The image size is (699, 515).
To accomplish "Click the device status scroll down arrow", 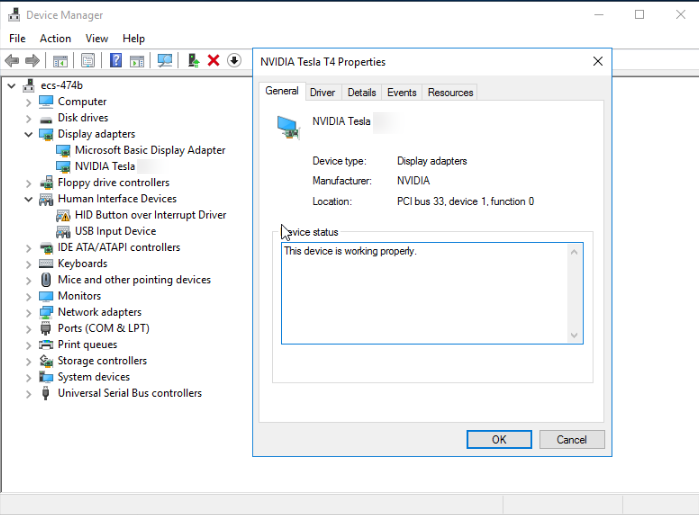I will 574,335.
